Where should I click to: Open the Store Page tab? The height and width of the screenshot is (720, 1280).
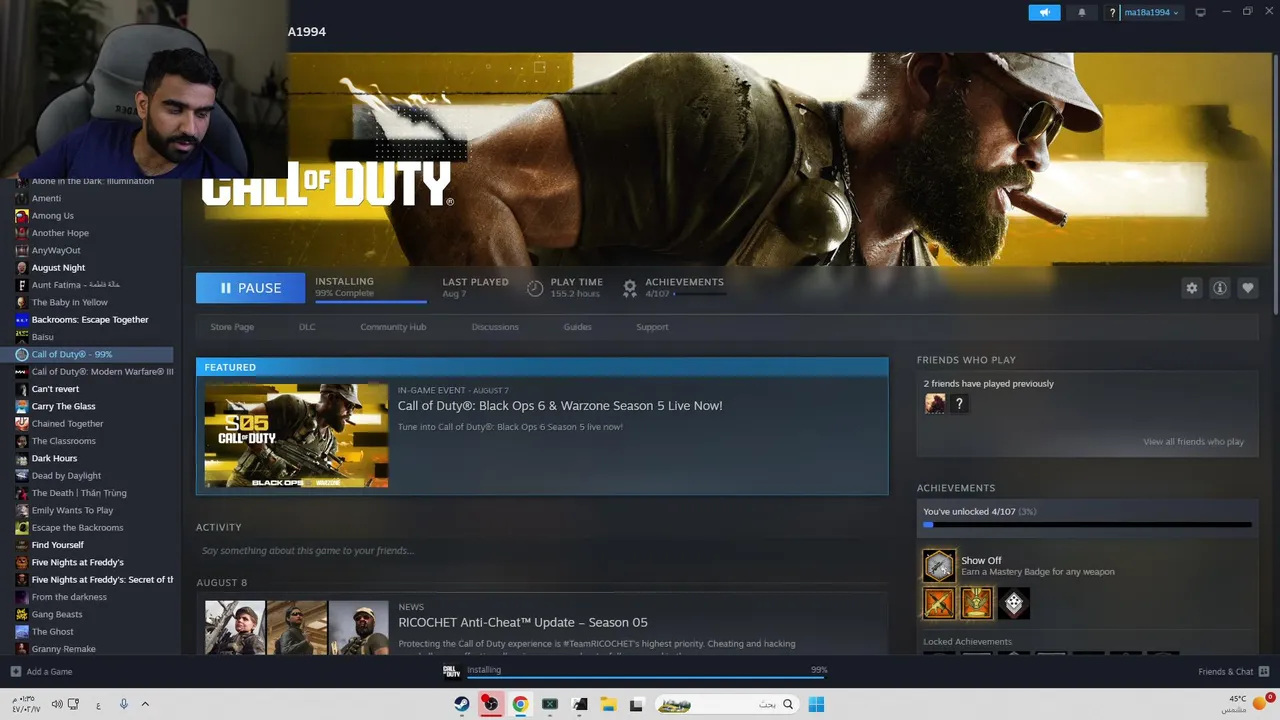[232, 327]
